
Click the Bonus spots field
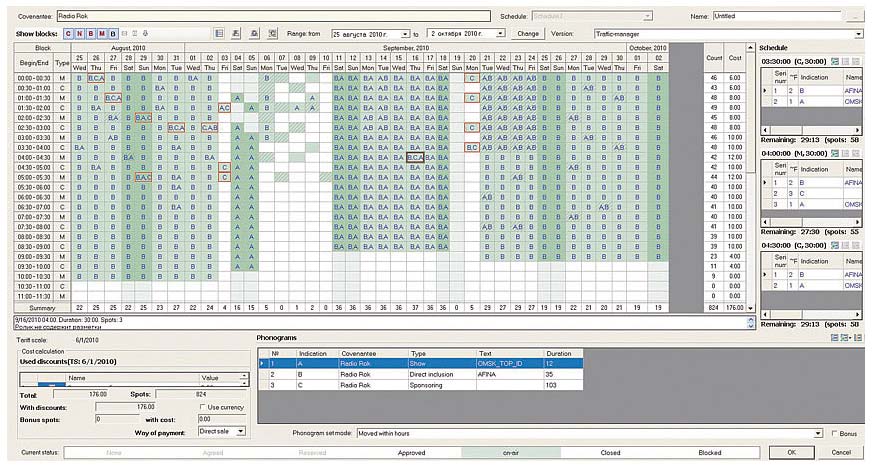[x=116, y=419]
